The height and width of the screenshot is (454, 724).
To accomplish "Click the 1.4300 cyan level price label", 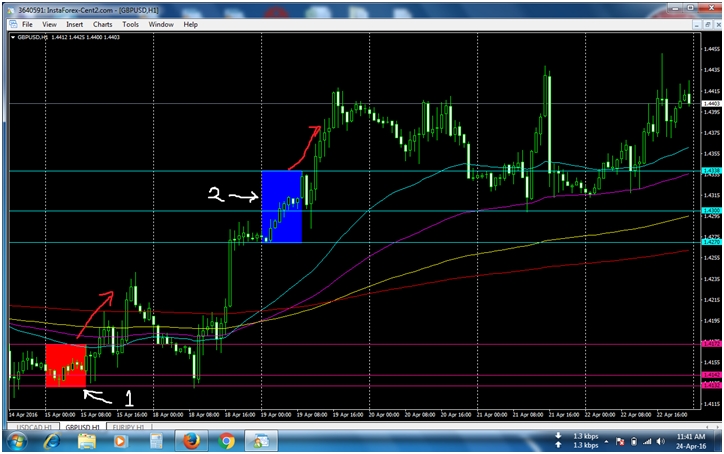I will pyautogui.click(x=711, y=211).
